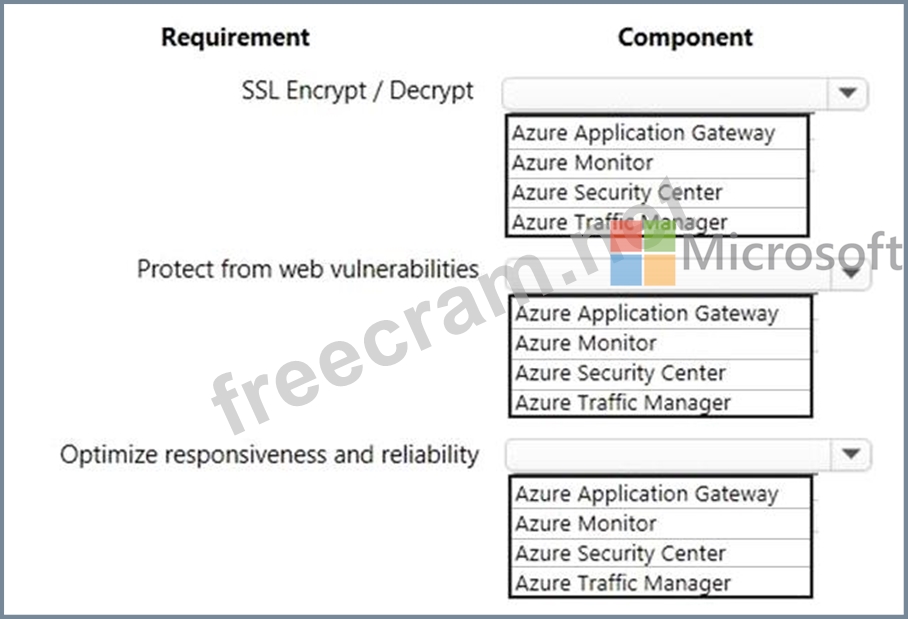
Task: Select Azure Application Gateway for responsiveness and reliability
Action: pos(660,494)
